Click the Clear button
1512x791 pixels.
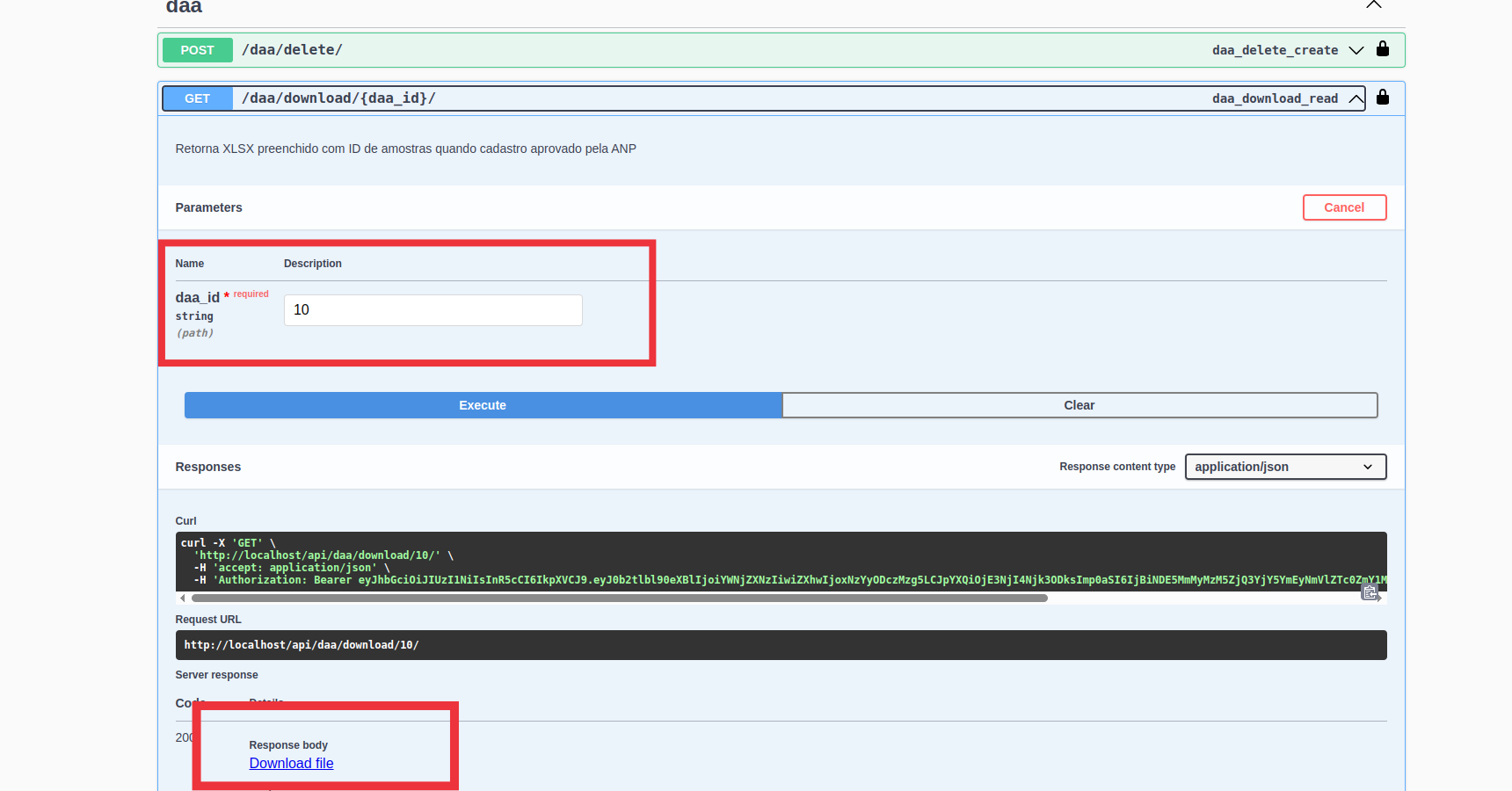coord(1079,405)
